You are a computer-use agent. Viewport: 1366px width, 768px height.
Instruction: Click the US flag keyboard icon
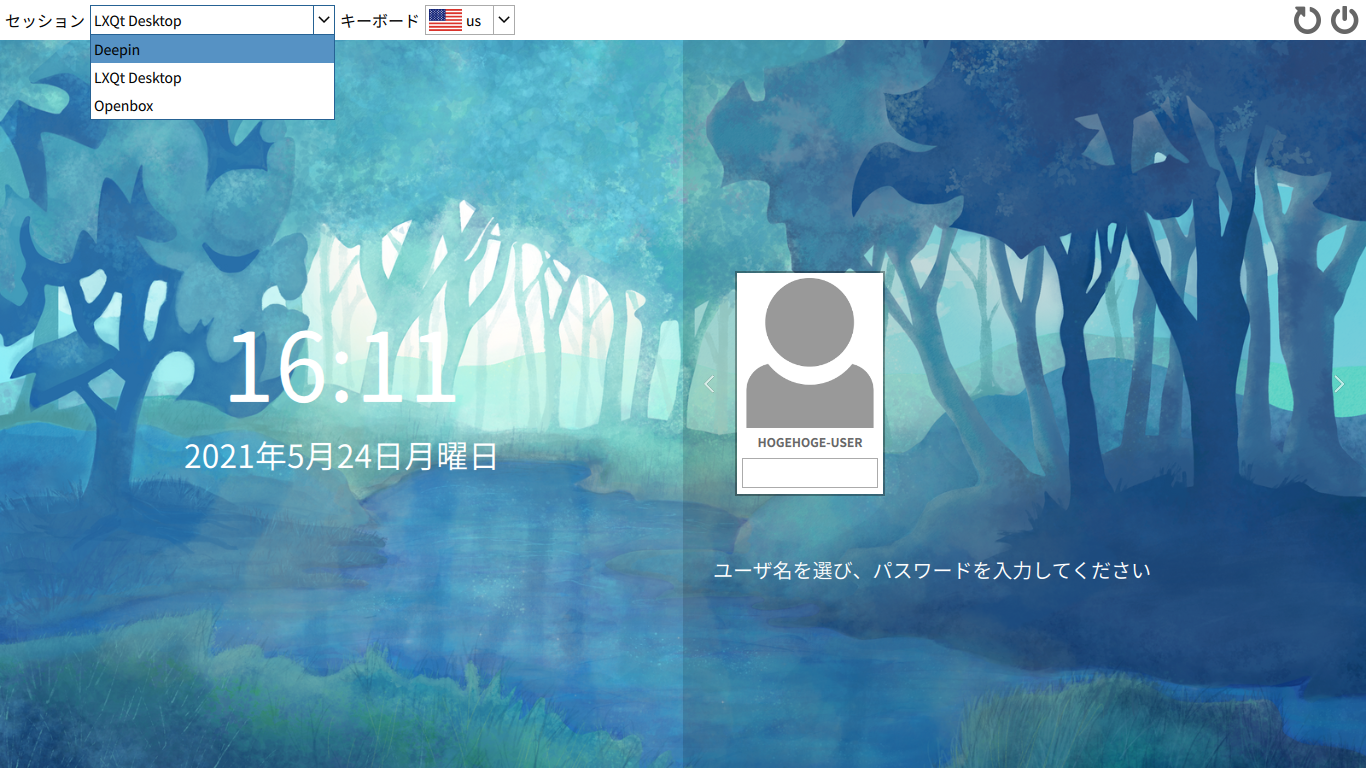[x=445, y=21]
